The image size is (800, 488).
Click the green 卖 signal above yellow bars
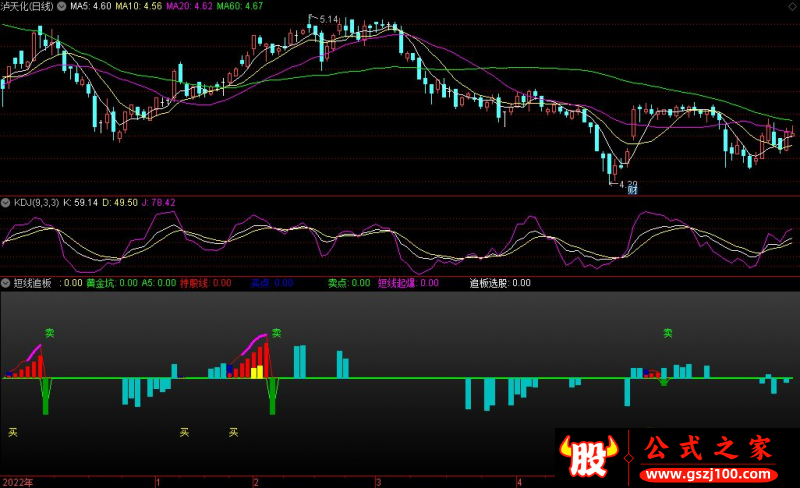coord(276,333)
